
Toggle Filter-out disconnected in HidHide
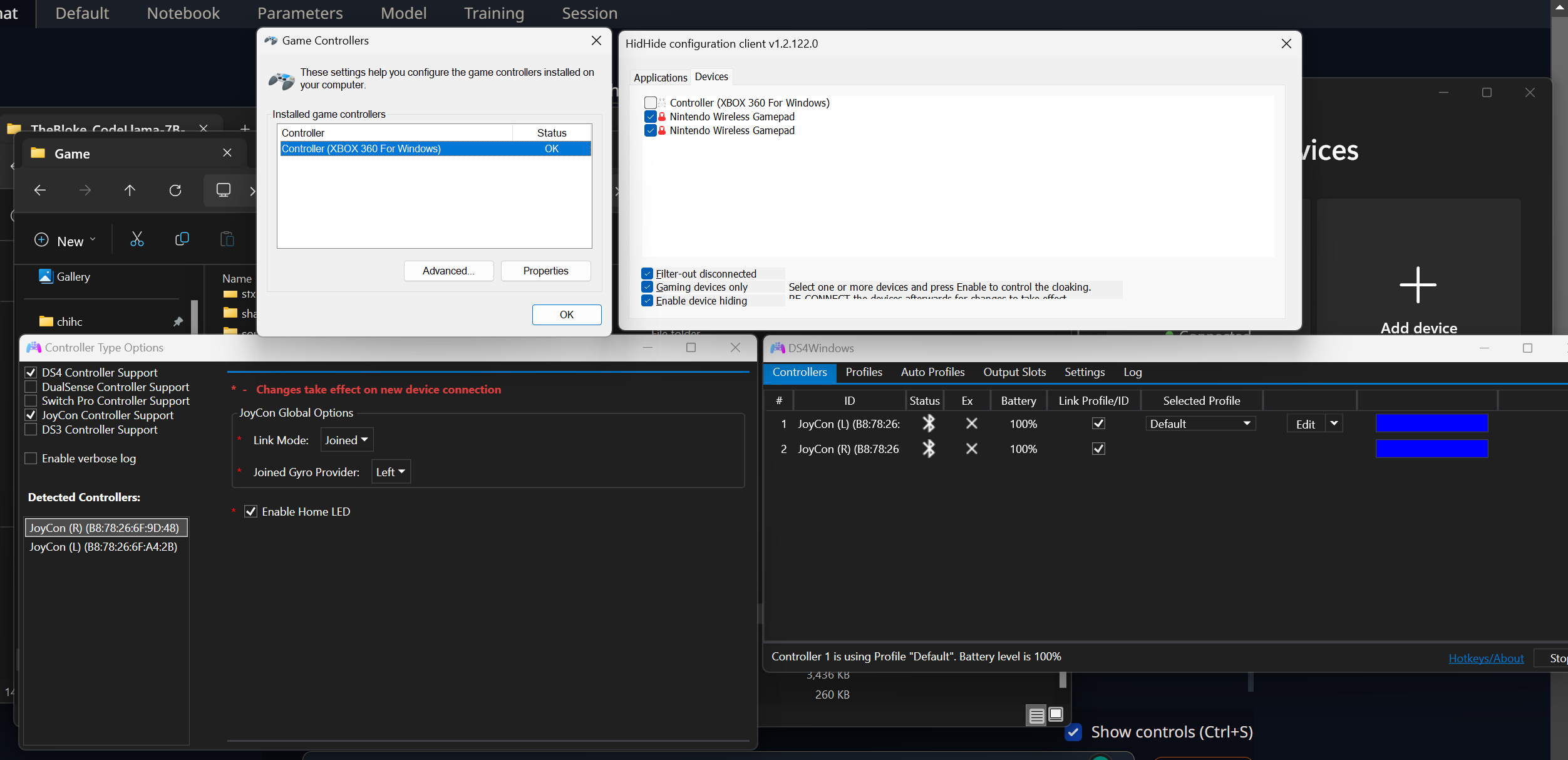647,273
